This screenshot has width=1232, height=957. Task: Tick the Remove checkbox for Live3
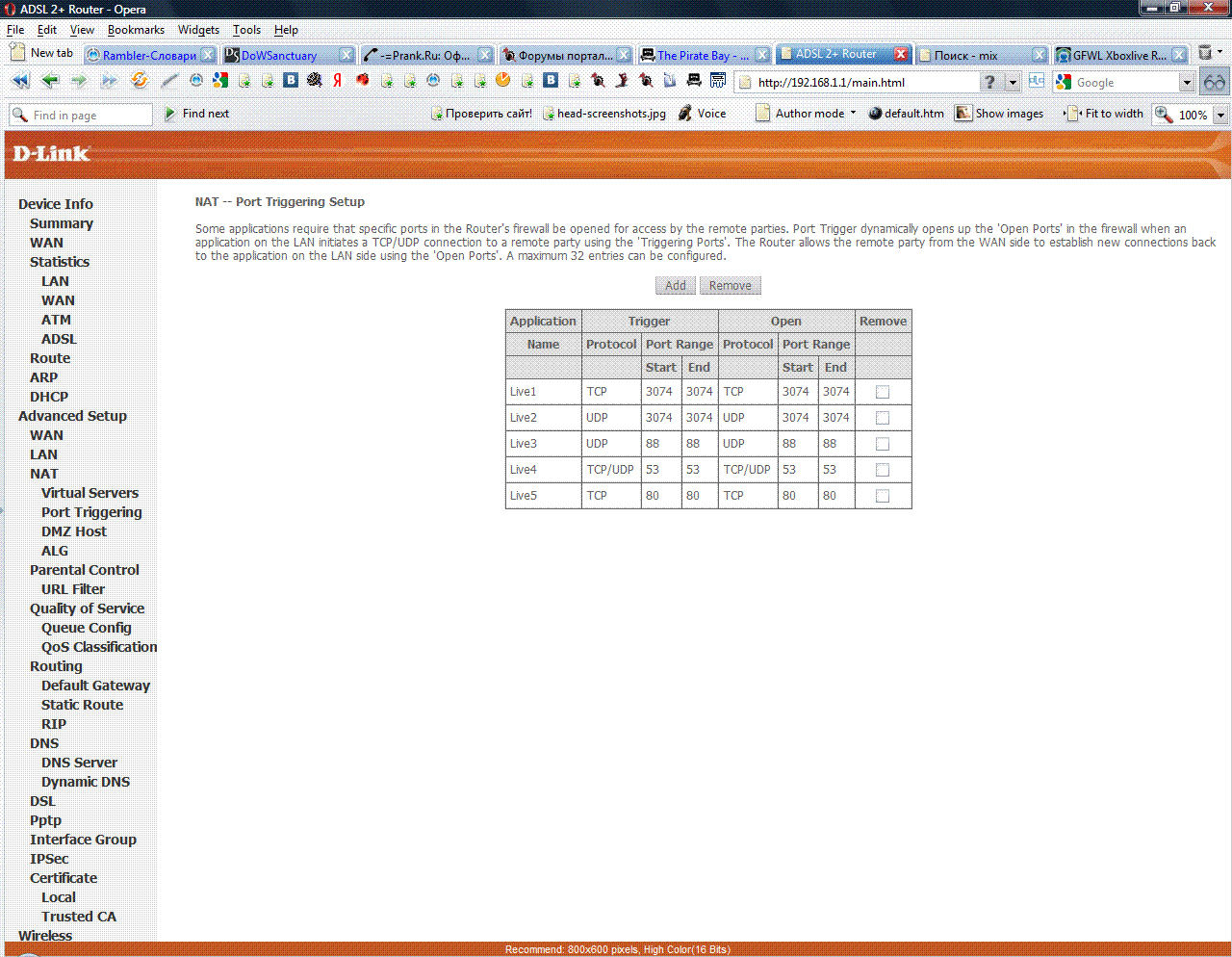point(883,444)
